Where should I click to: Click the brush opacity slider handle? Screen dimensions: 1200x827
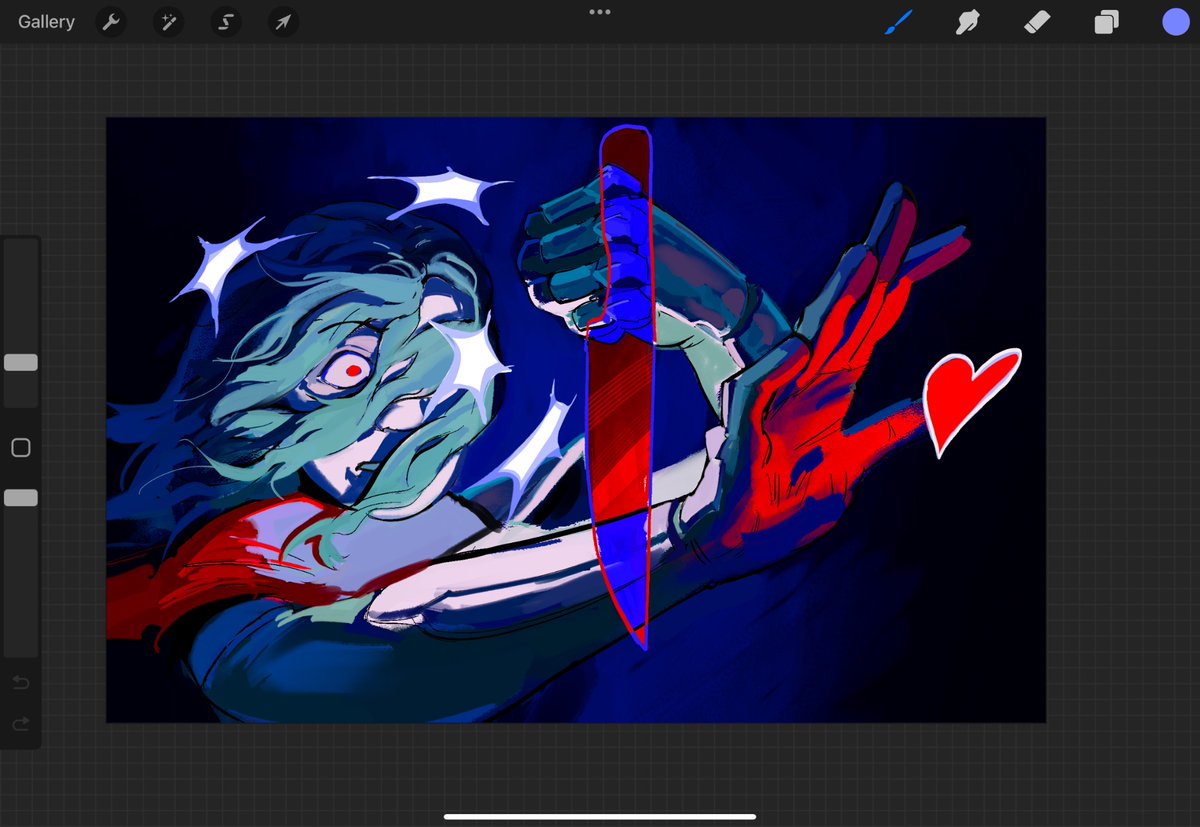[21, 497]
